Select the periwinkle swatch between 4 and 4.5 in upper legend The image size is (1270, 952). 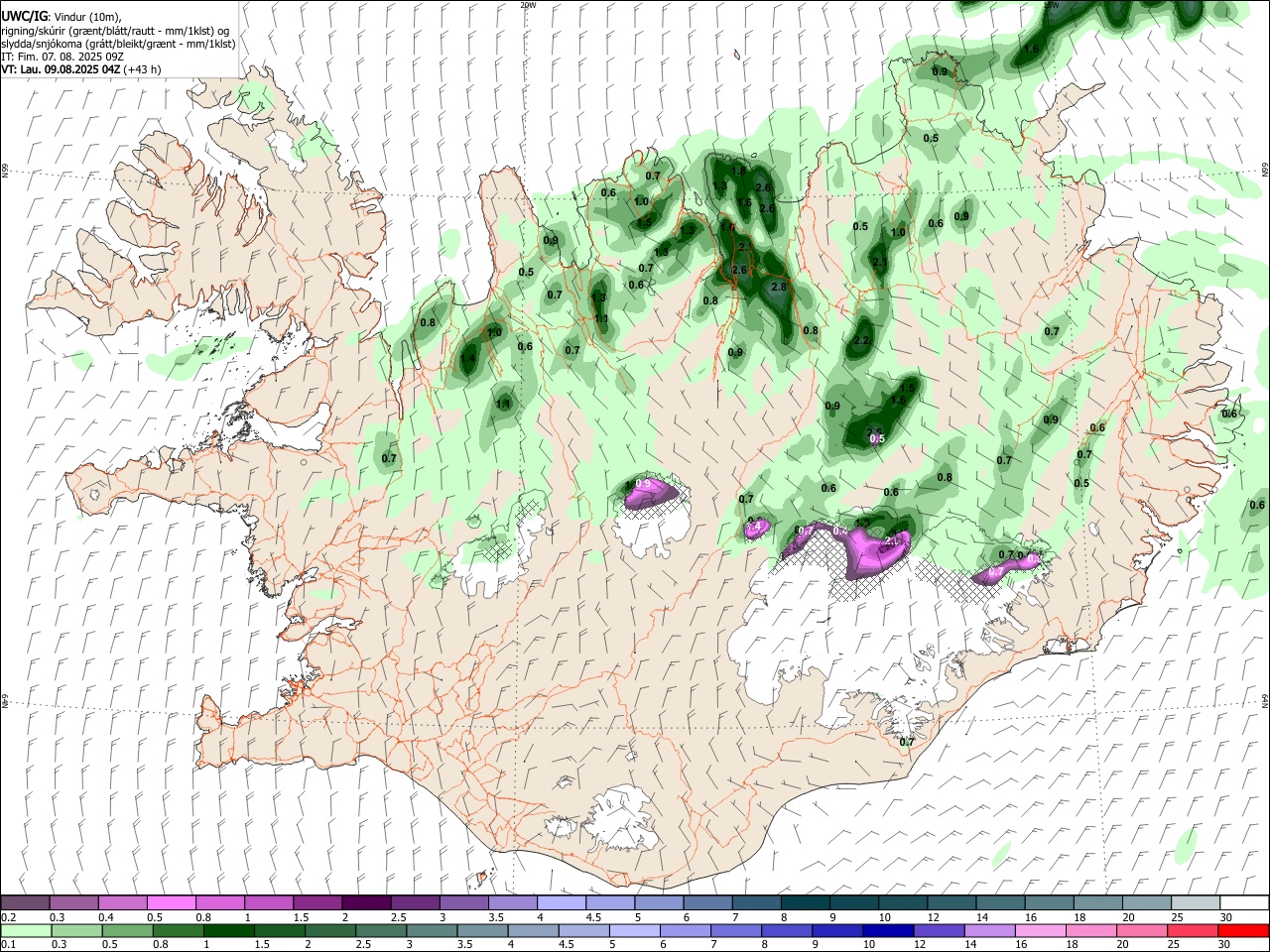[x=562, y=902]
